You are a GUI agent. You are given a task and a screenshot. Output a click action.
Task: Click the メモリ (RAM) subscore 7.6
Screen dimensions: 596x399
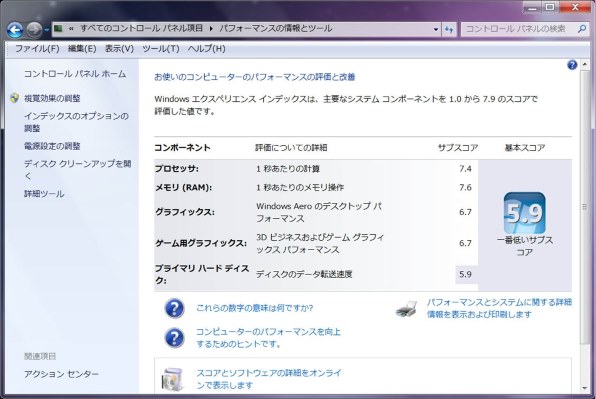tap(465, 187)
